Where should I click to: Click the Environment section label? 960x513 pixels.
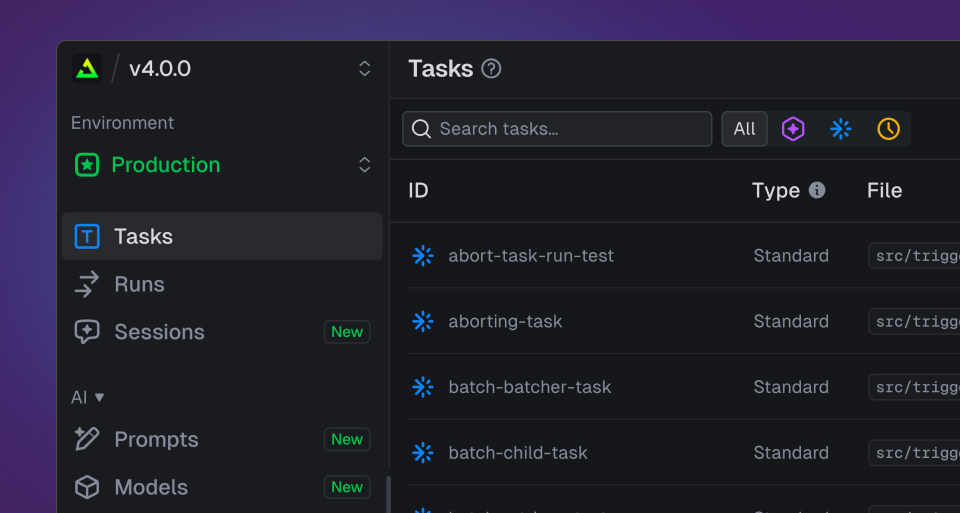click(122, 123)
